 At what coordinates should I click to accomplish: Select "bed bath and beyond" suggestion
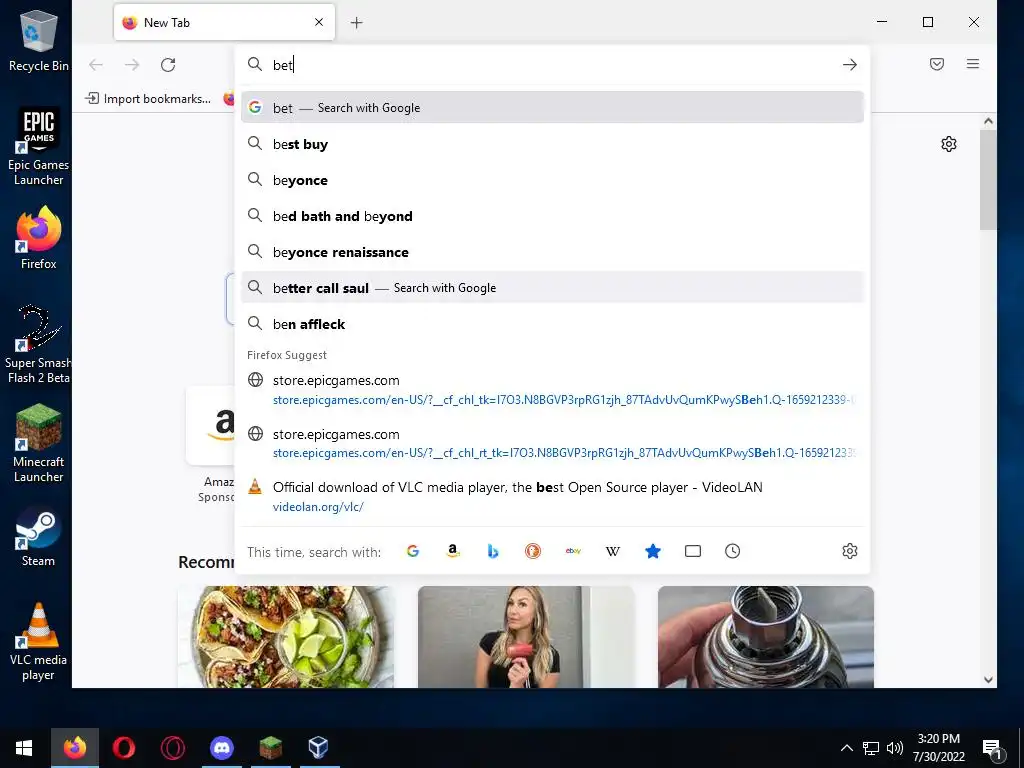(552, 216)
